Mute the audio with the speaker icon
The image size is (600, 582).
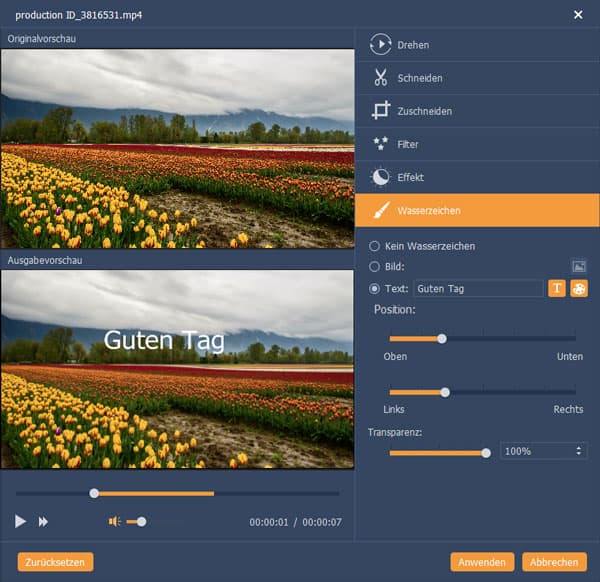click(115, 521)
